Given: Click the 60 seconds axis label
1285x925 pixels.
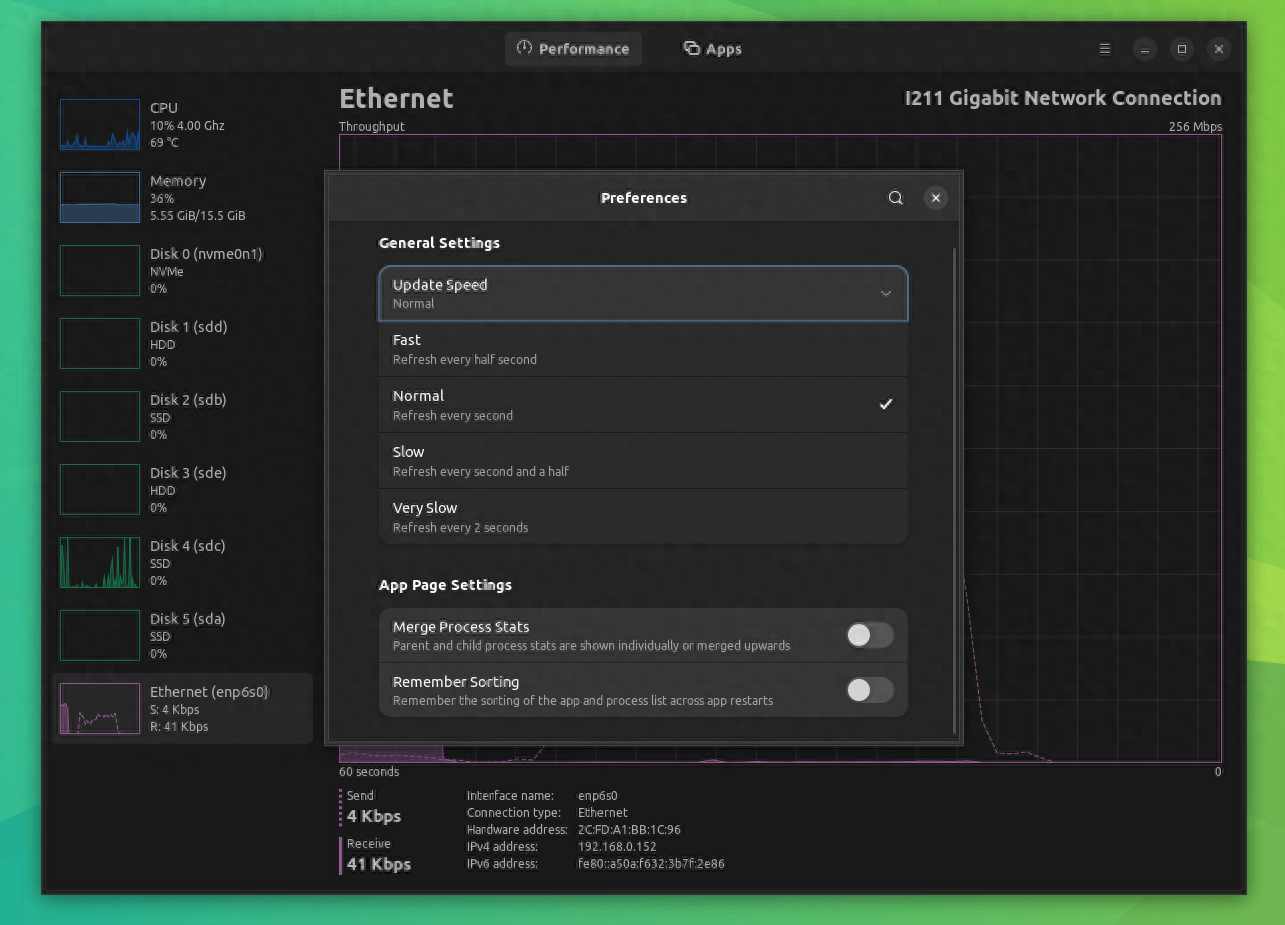Looking at the screenshot, I should click(x=369, y=772).
